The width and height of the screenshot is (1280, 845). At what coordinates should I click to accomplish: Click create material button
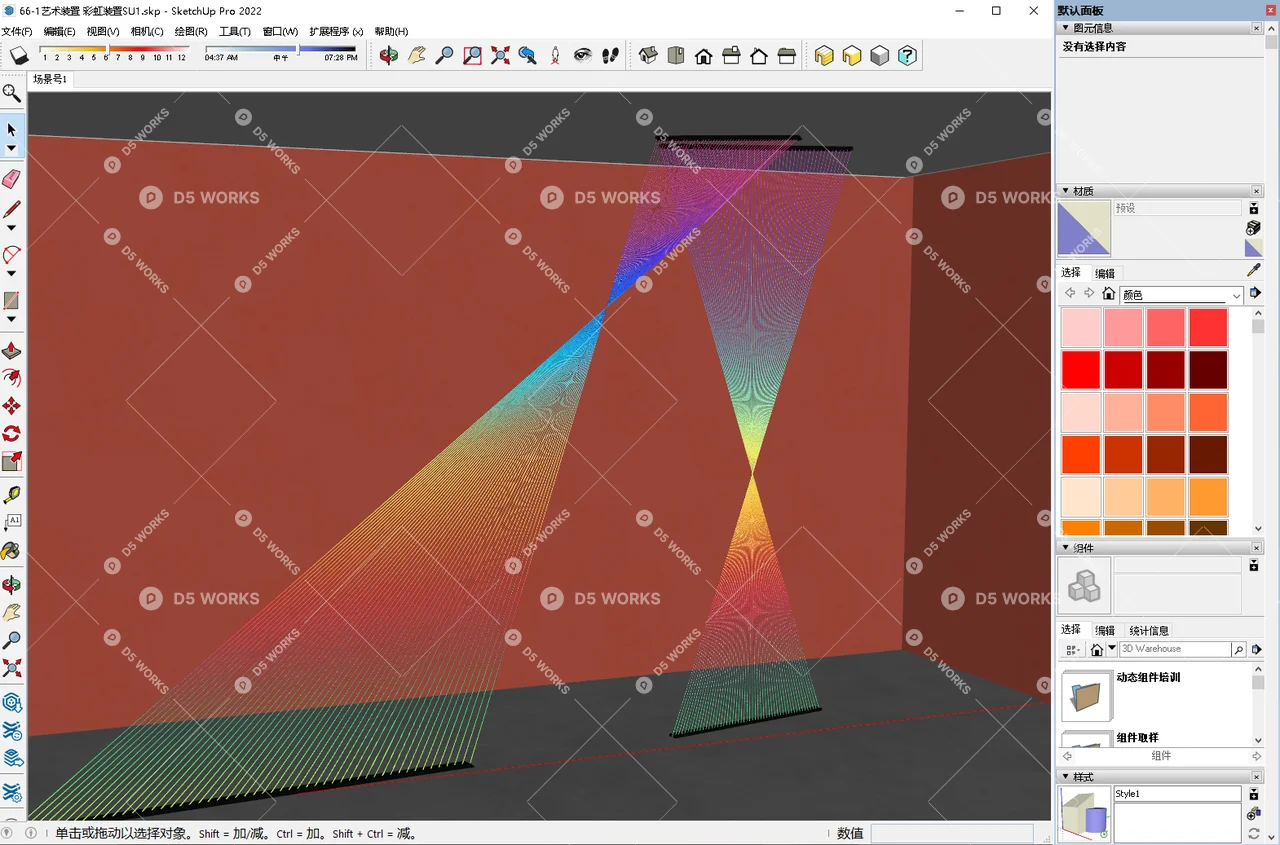1254,229
